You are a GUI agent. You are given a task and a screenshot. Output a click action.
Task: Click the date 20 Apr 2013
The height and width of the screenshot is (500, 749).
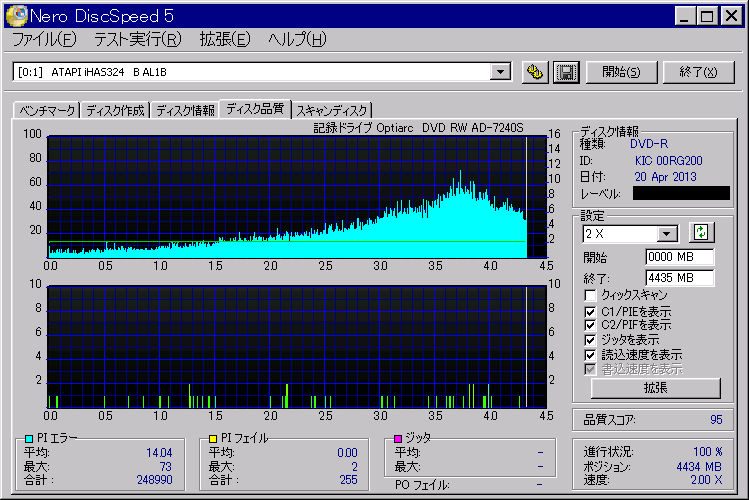click(x=665, y=177)
